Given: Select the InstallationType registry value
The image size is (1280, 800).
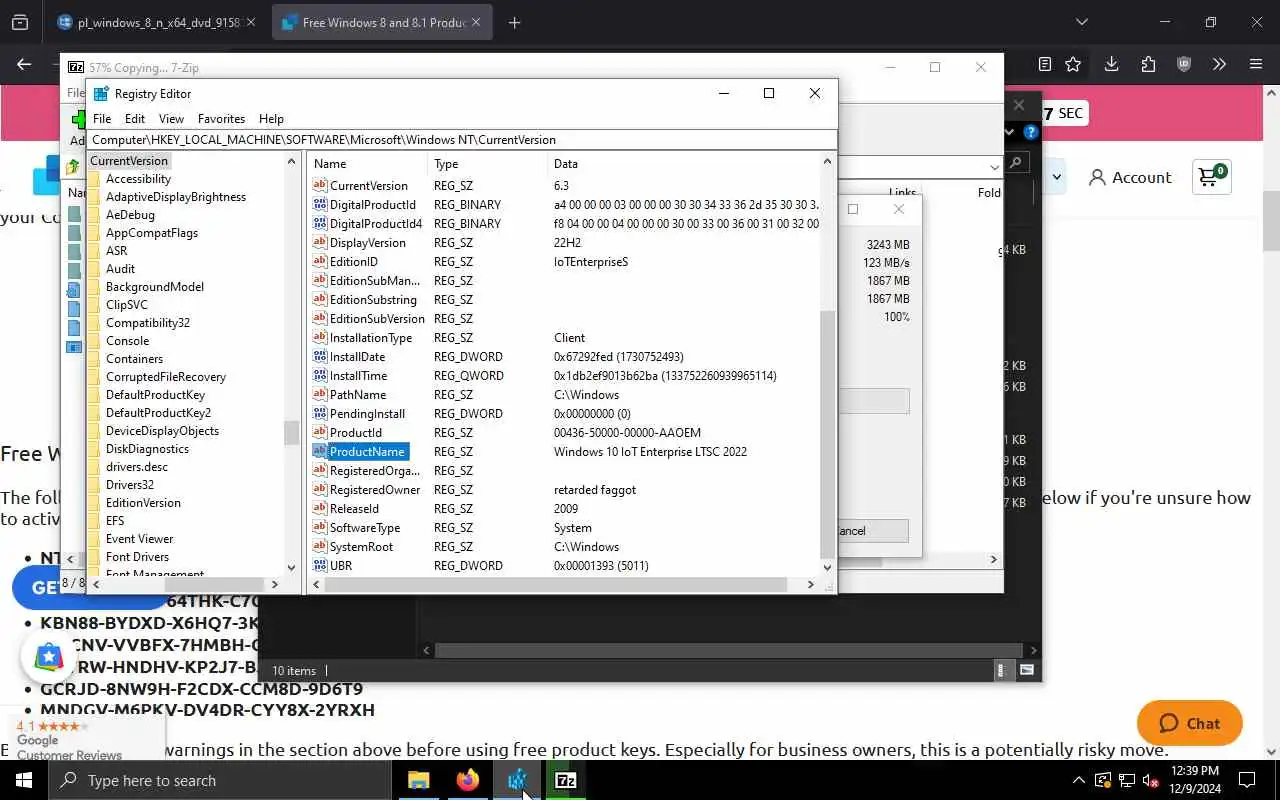Looking at the screenshot, I should pyautogui.click(x=371, y=338).
